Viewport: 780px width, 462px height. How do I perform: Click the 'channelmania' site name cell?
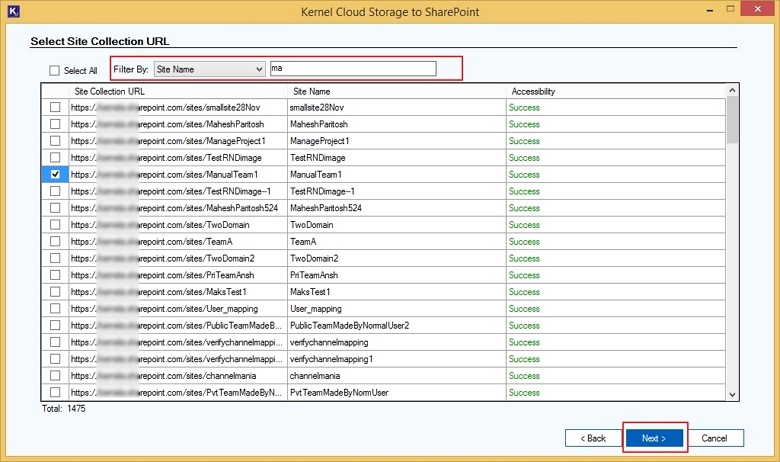tap(397, 375)
